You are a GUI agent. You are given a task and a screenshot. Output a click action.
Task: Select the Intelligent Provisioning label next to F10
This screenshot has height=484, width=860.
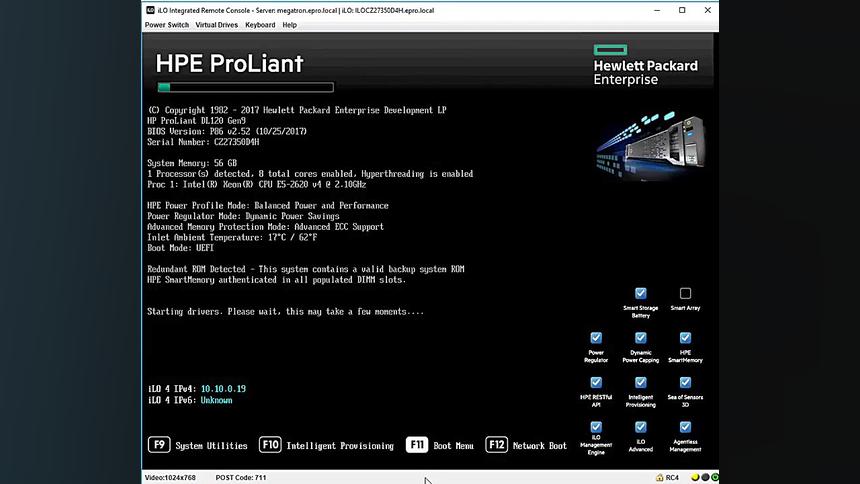pos(340,446)
